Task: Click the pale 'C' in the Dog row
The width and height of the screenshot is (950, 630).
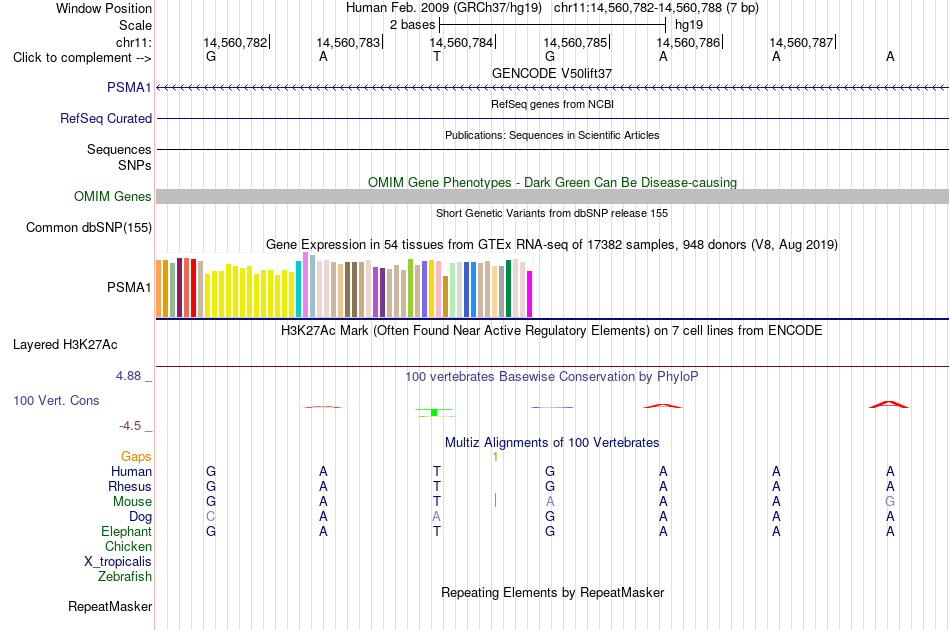Action: coord(211,517)
